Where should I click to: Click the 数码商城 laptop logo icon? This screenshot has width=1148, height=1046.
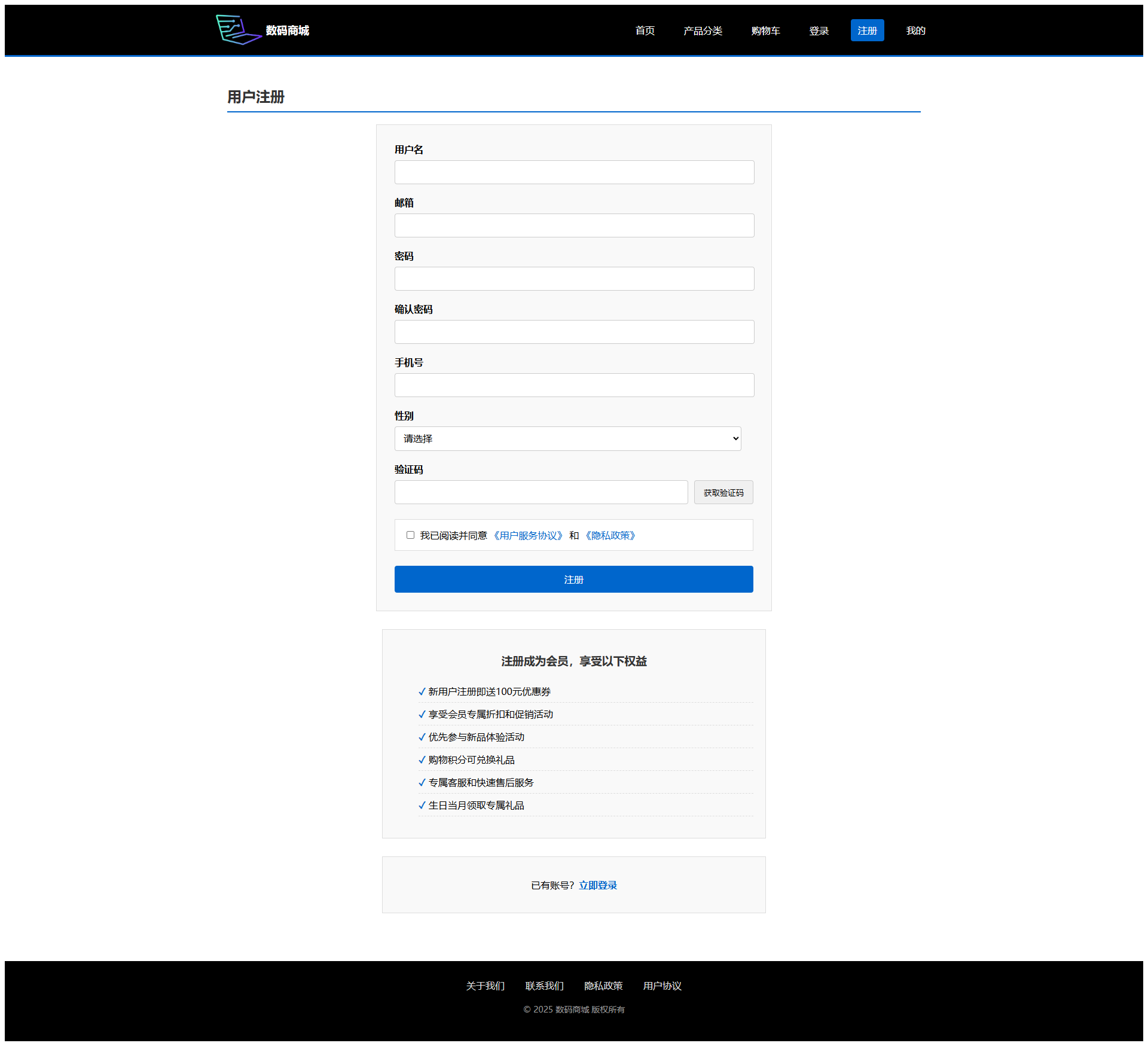click(238, 30)
